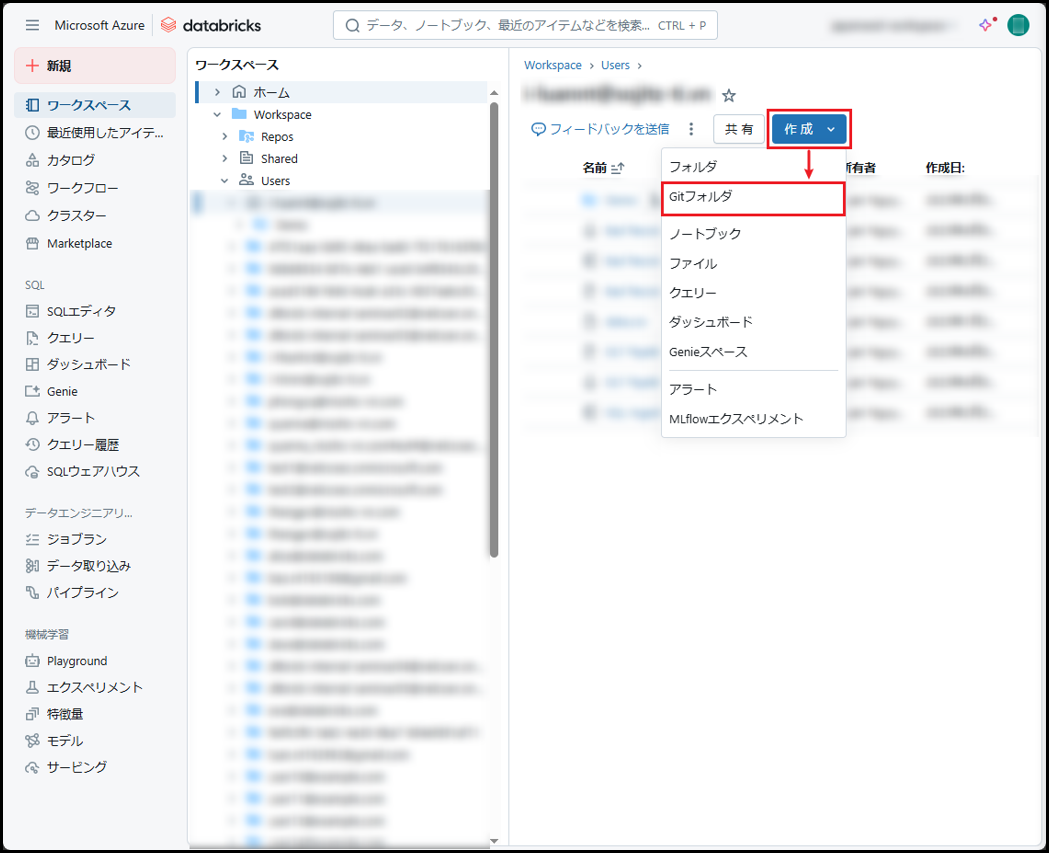This screenshot has height=853, width=1049.
Task: Favorite the folder with the star icon
Action: point(729,96)
